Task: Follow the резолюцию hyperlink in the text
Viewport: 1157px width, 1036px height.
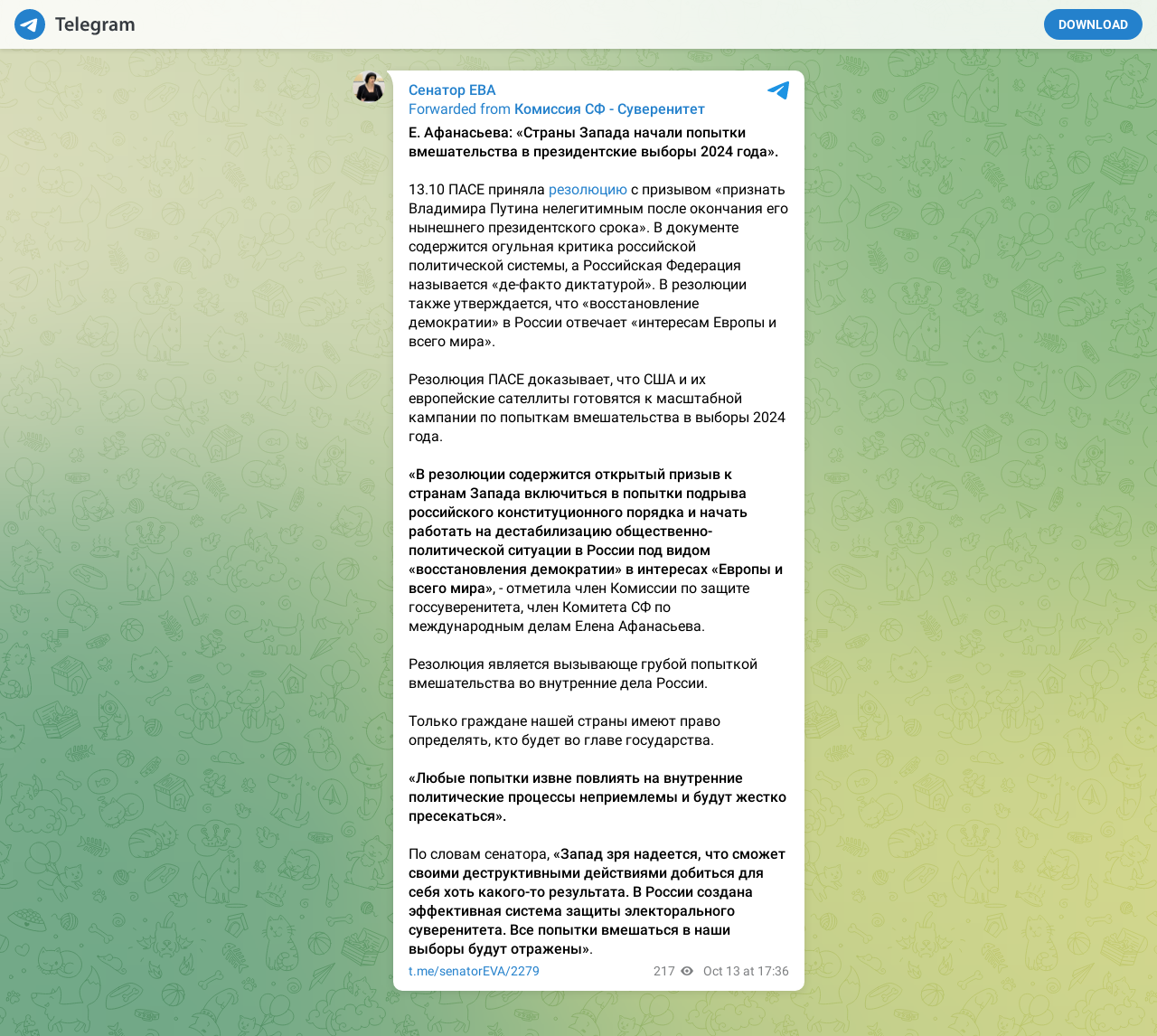Action: point(588,189)
